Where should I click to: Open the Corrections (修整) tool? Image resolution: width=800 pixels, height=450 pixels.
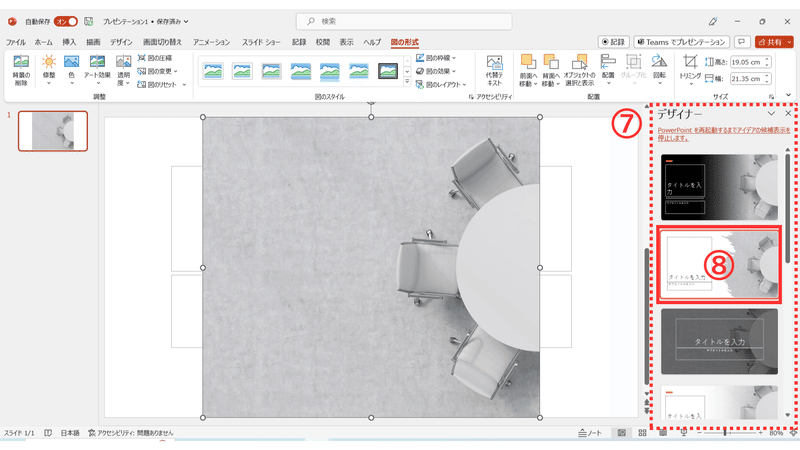(x=49, y=70)
